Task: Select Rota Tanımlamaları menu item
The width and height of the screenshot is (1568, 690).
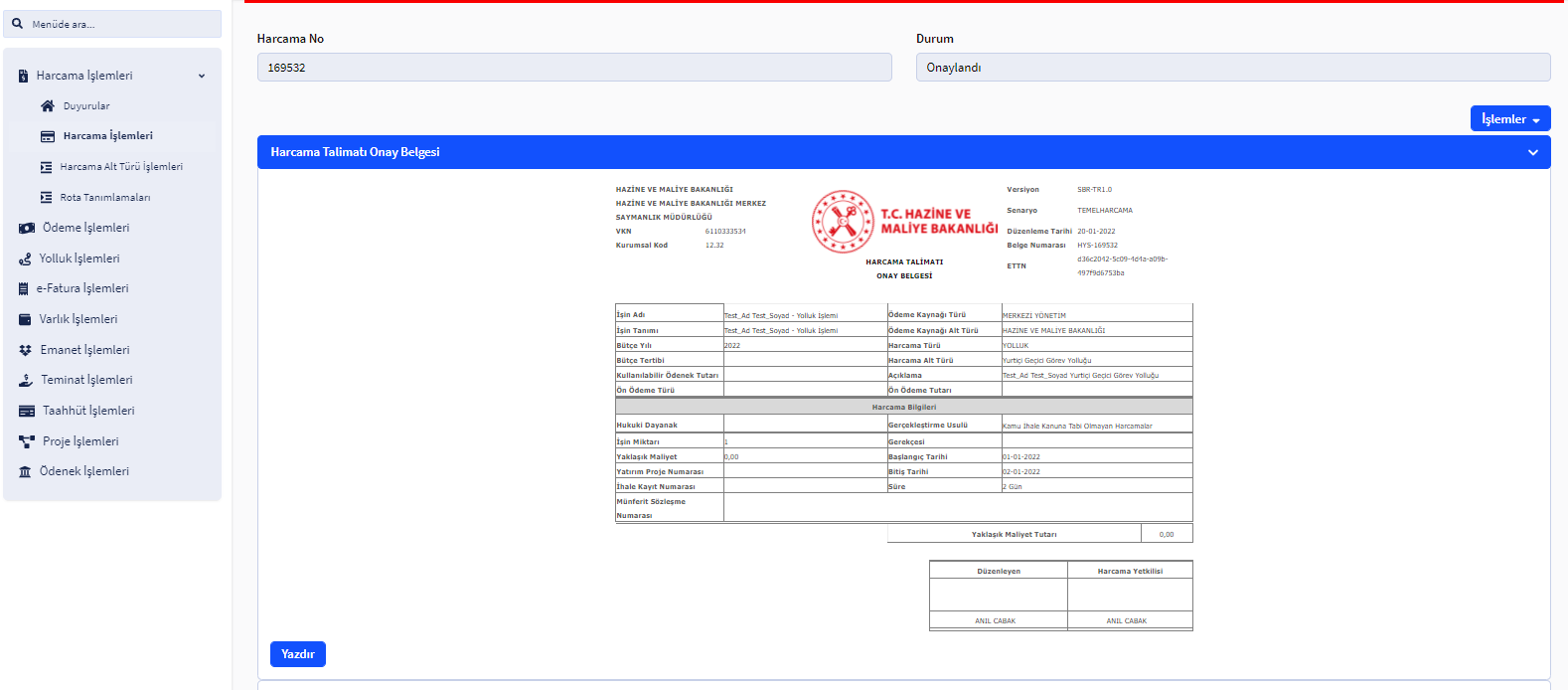Action: coord(105,198)
